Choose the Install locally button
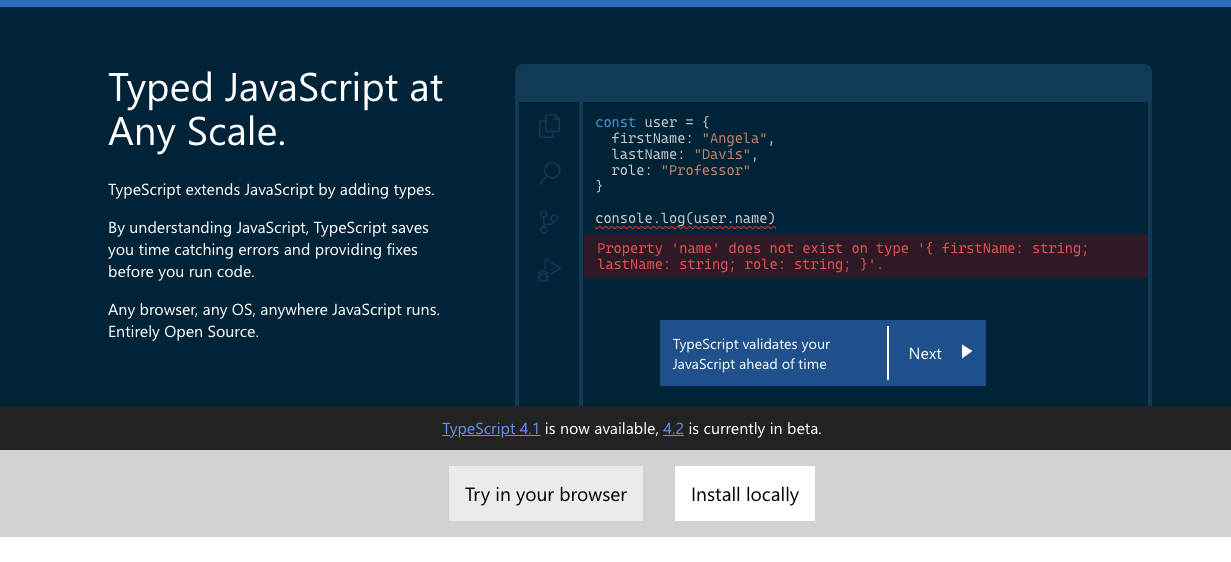The width and height of the screenshot is (1231, 562). coord(745,494)
